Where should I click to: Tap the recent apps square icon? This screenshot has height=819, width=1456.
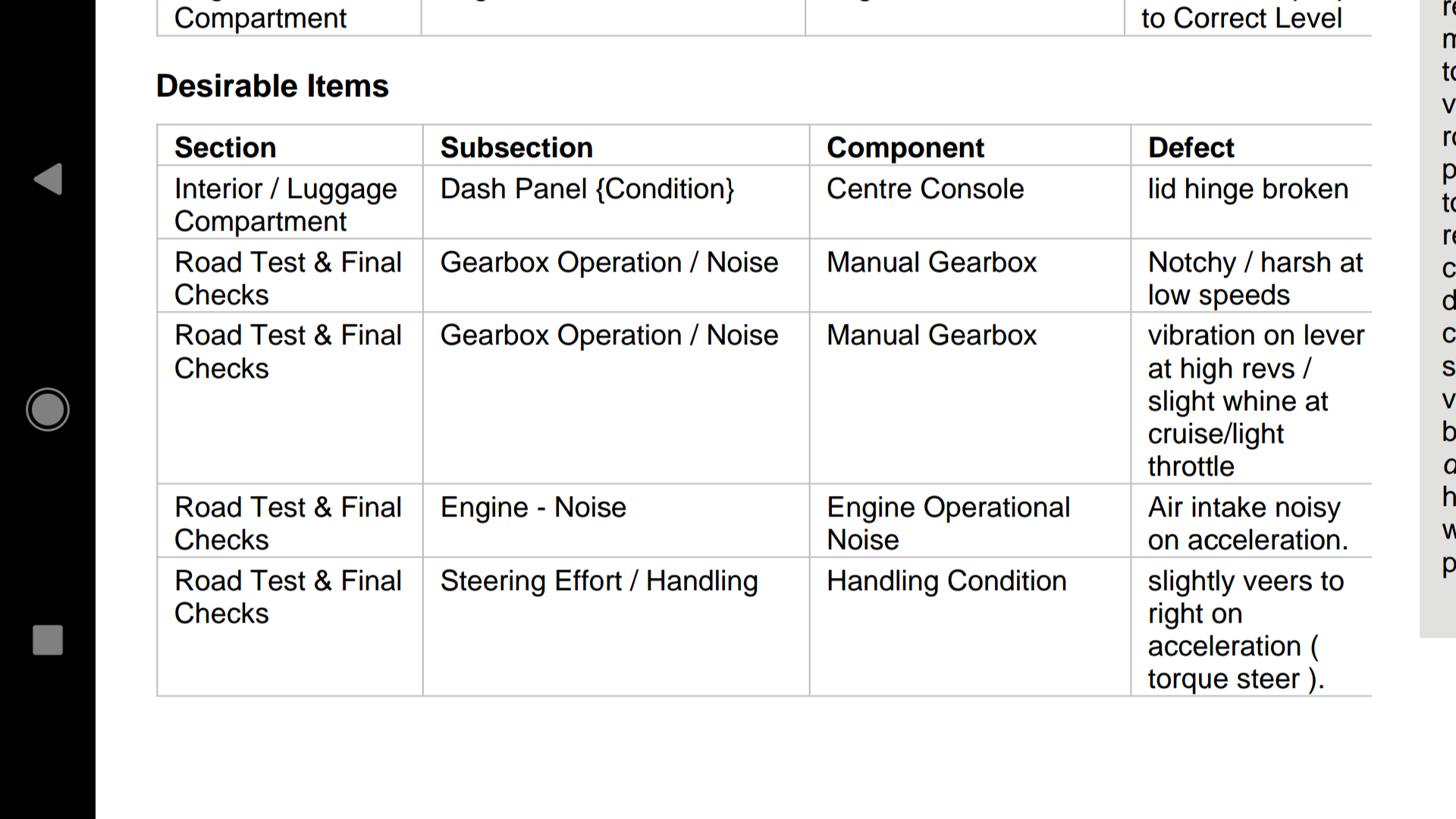pyautogui.click(x=48, y=640)
